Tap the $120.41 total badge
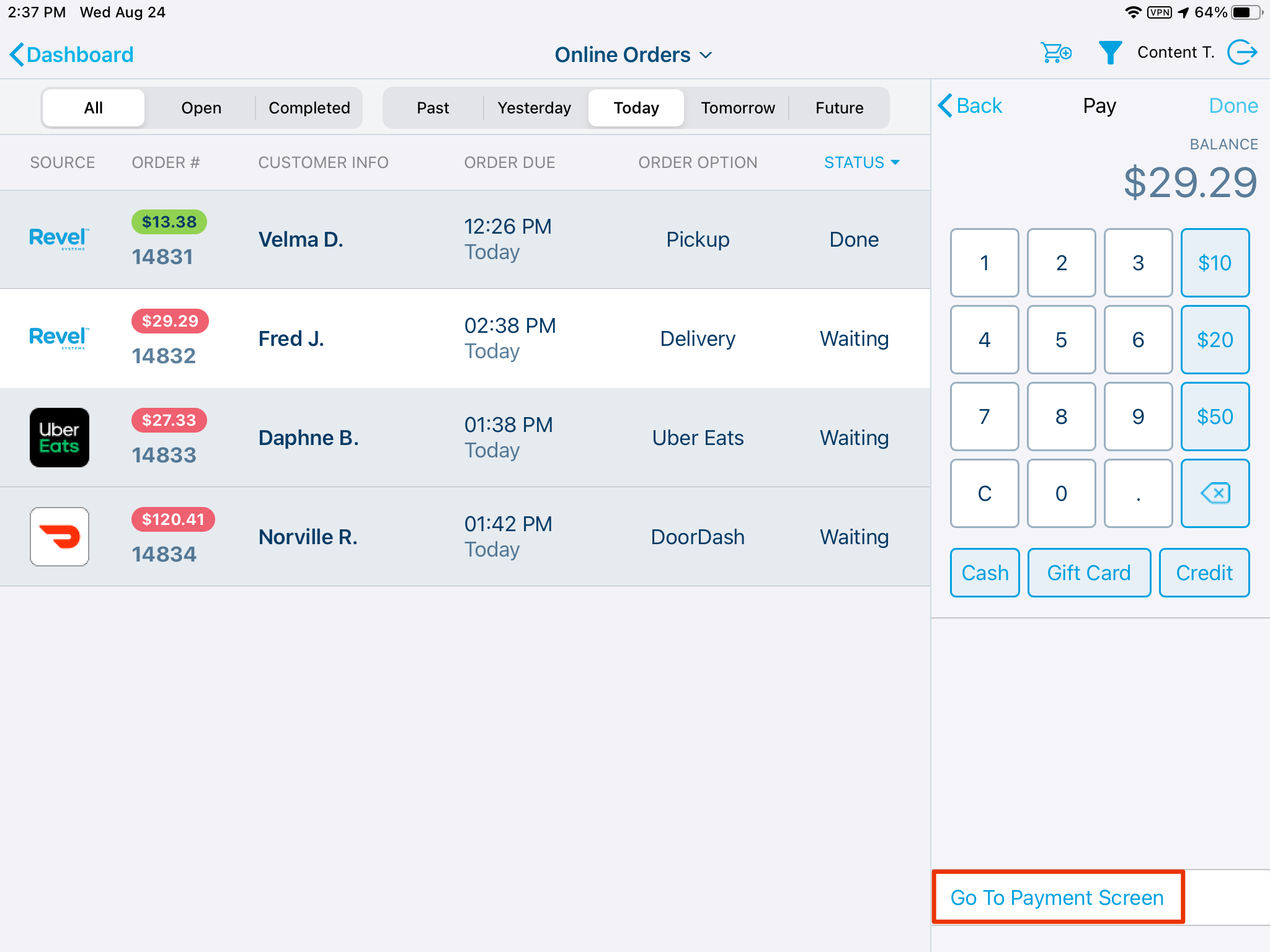This screenshot has height=952, width=1270. tap(173, 519)
